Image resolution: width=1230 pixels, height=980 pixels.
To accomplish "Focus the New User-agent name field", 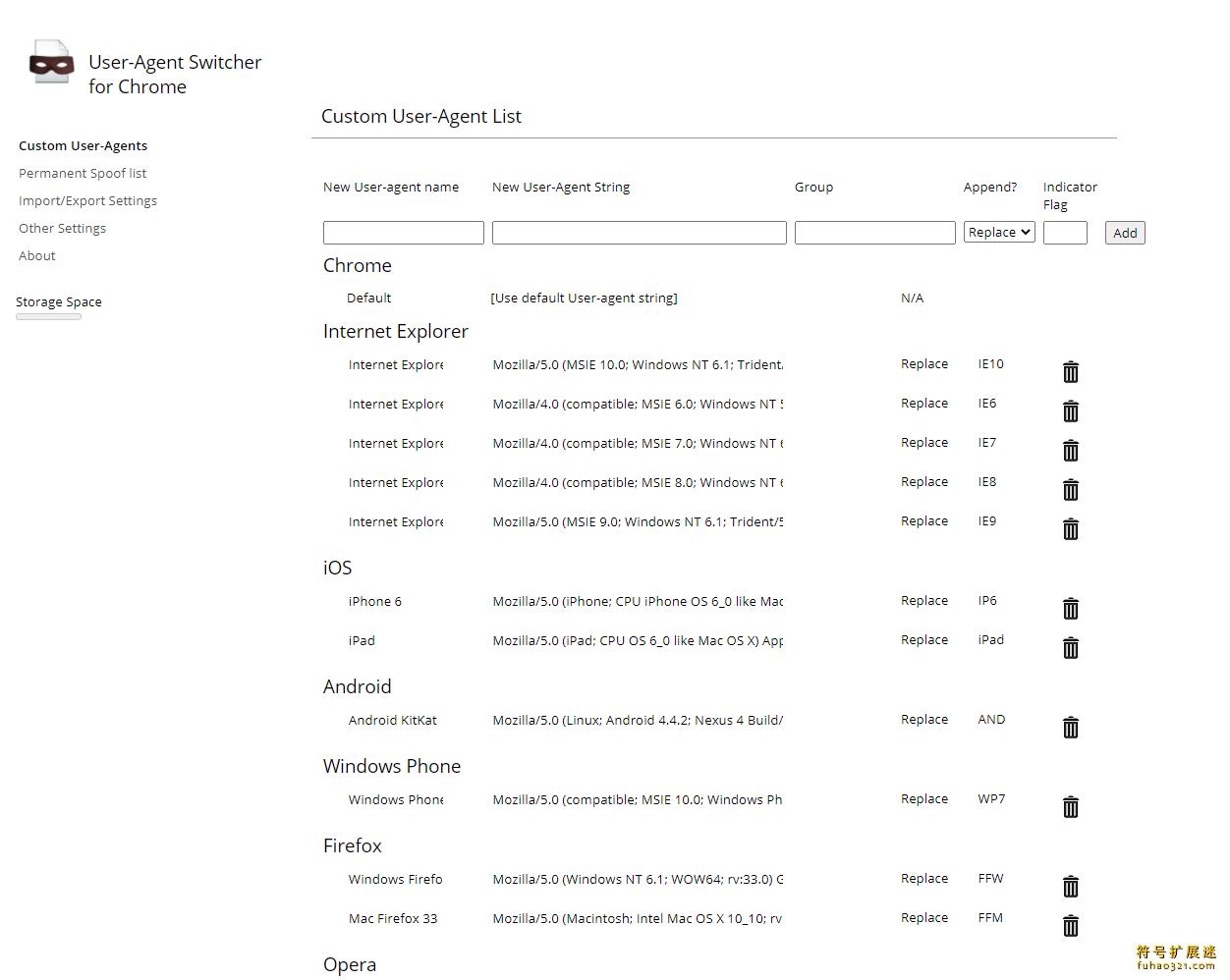I will click(404, 233).
